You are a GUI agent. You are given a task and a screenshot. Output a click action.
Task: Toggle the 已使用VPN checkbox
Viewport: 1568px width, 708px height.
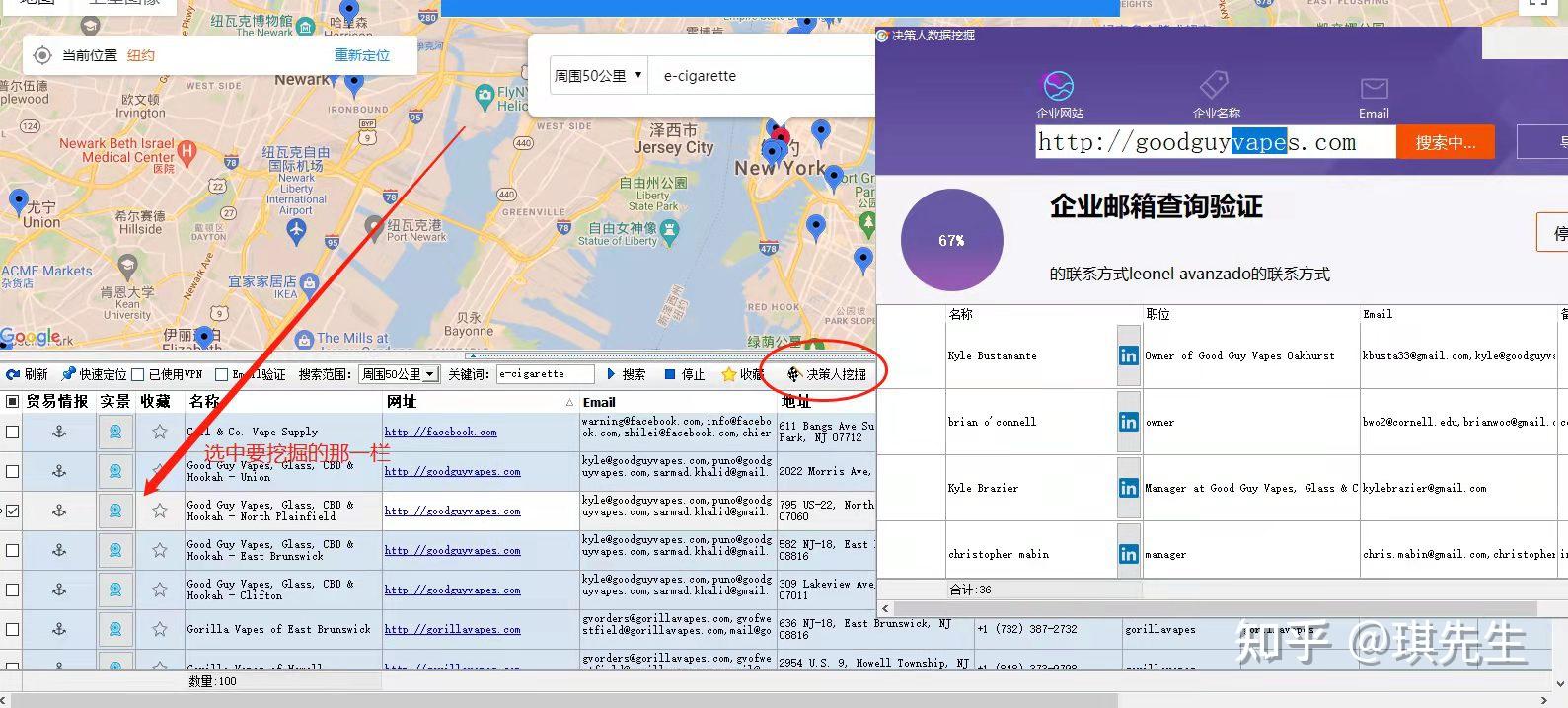click(x=139, y=374)
